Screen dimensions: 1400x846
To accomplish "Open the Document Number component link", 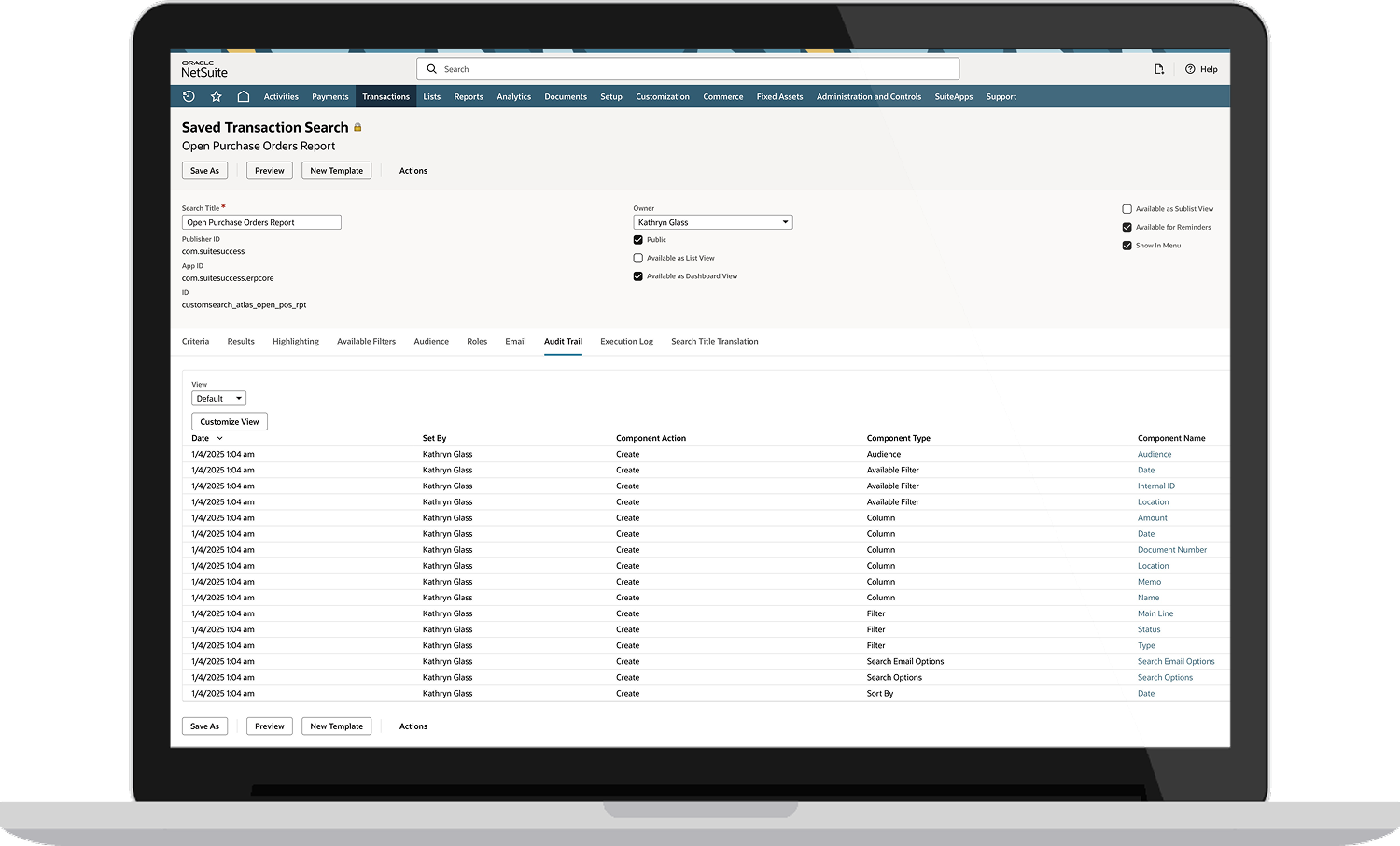I will click(1171, 550).
